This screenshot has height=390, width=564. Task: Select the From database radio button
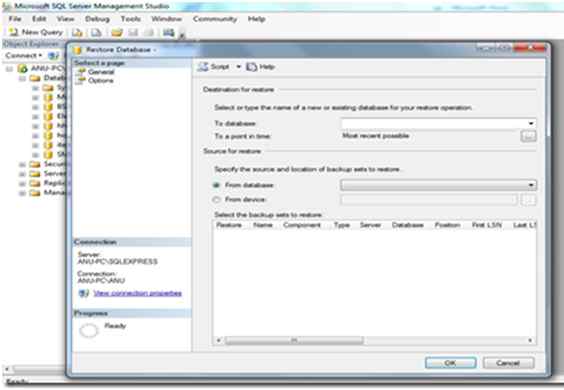pyautogui.click(x=216, y=185)
